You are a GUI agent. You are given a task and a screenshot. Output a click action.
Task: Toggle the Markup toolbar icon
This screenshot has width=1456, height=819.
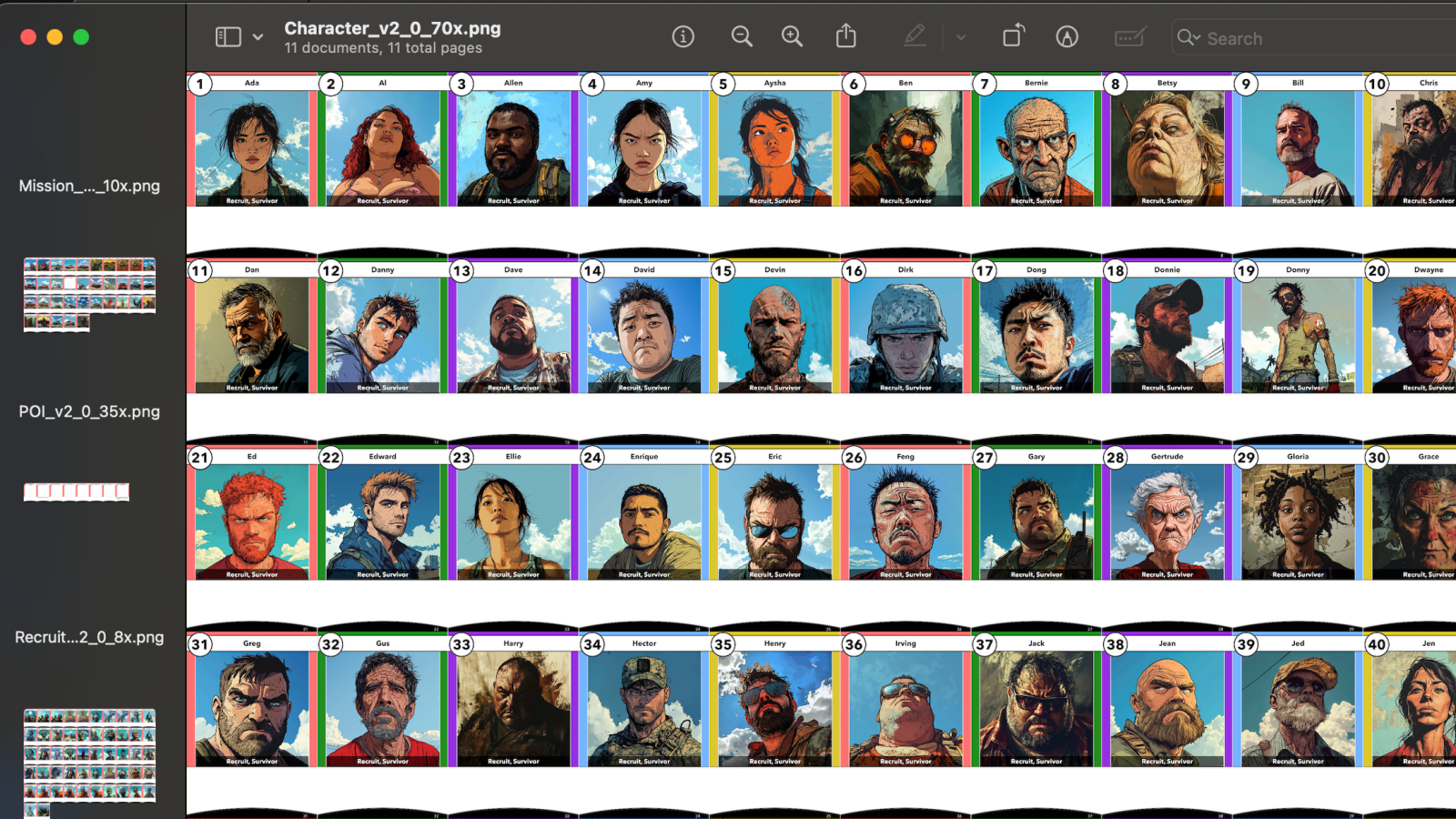(x=1067, y=36)
